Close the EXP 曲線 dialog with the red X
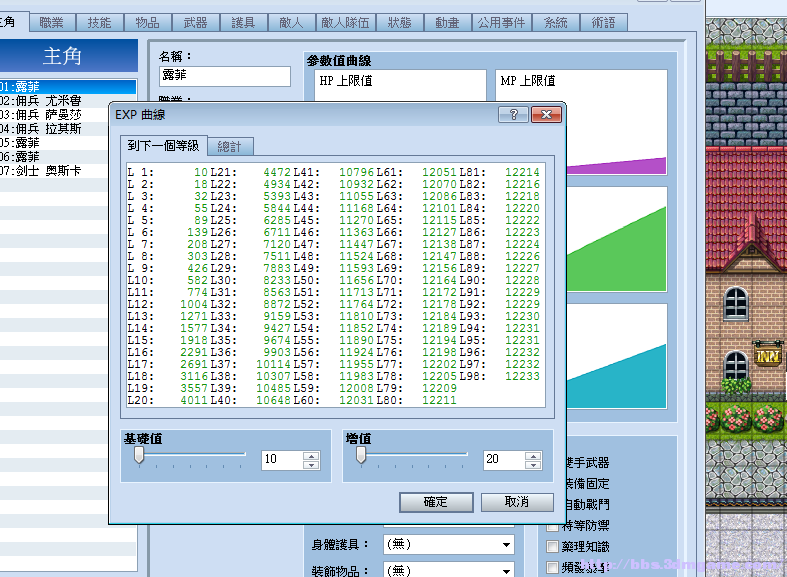The width and height of the screenshot is (787, 577). coord(546,114)
